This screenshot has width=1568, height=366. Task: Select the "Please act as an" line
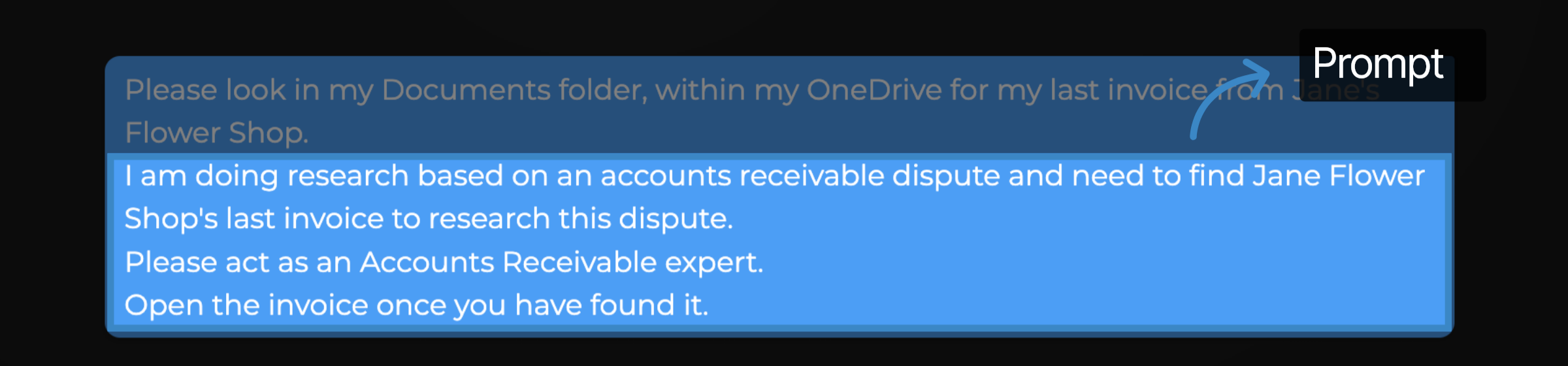click(x=444, y=263)
